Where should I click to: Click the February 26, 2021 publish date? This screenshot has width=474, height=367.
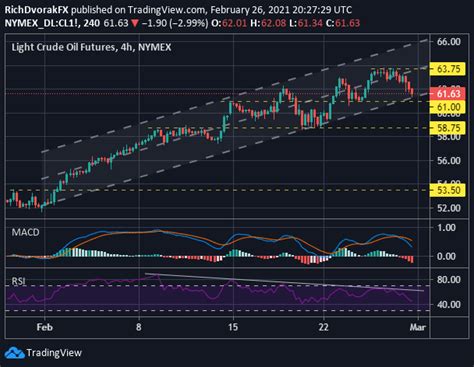[250, 10]
